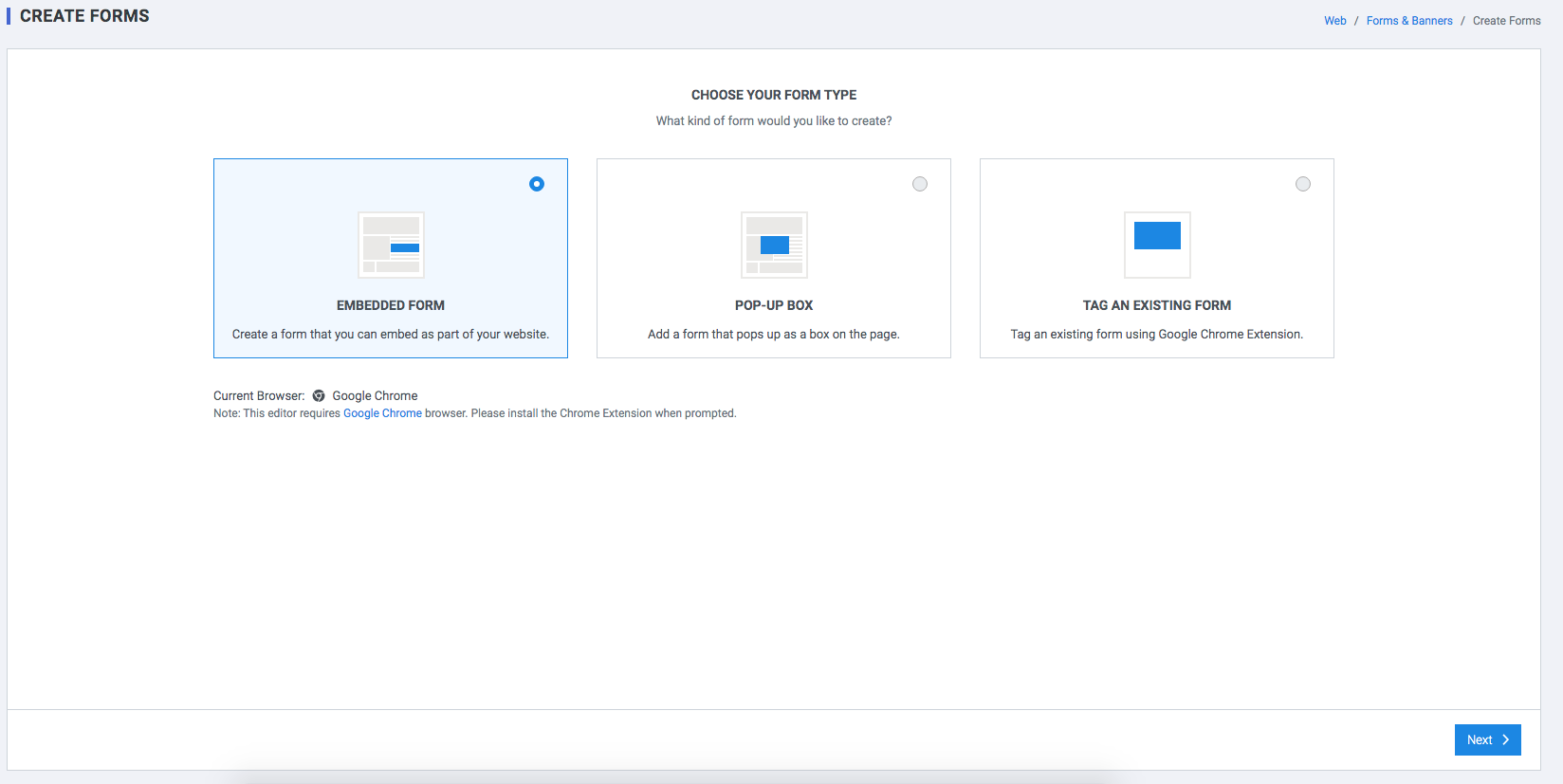Click the Tag an Existing Form icon
1563x784 pixels.
(x=1157, y=245)
